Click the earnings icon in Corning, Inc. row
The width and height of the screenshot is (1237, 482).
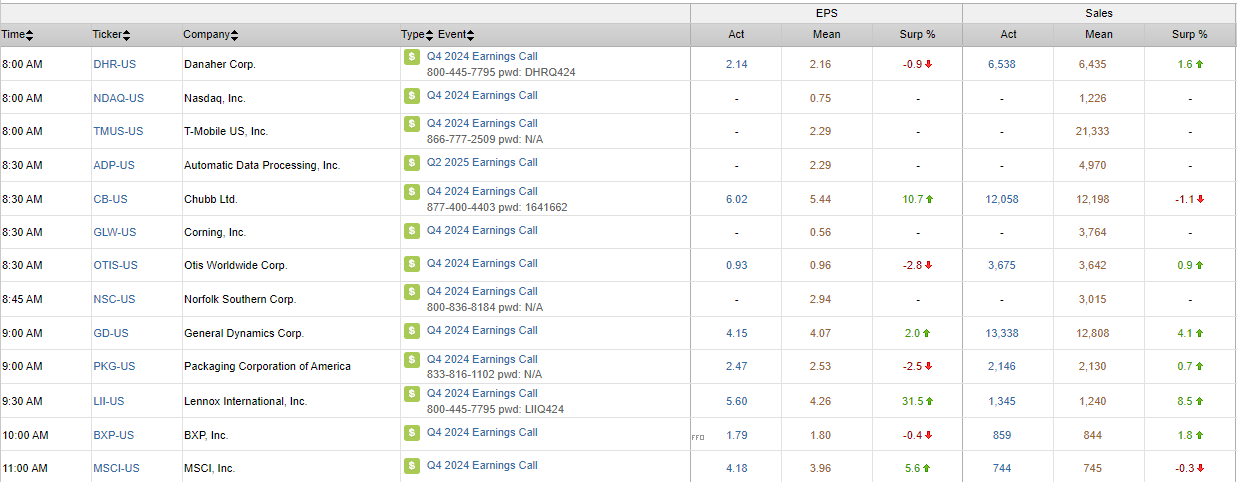click(411, 231)
